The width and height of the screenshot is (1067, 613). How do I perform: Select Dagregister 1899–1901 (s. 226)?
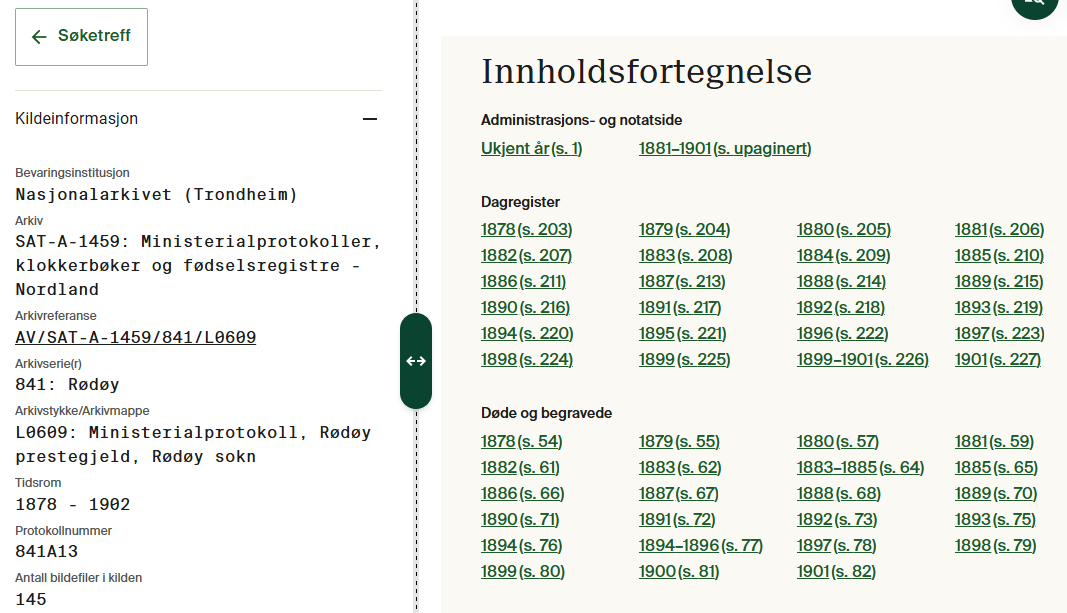click(x=862, y=360)
